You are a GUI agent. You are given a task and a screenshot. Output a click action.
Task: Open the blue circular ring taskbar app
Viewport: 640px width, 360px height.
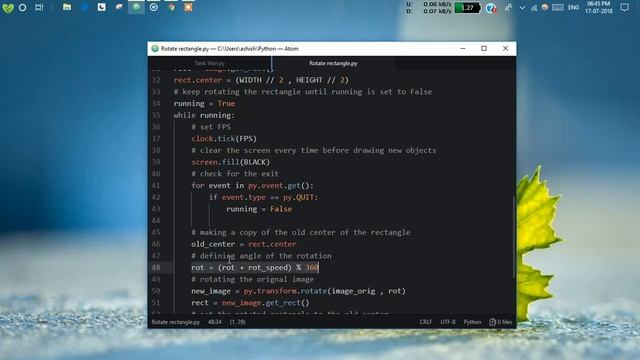(154, 7)
